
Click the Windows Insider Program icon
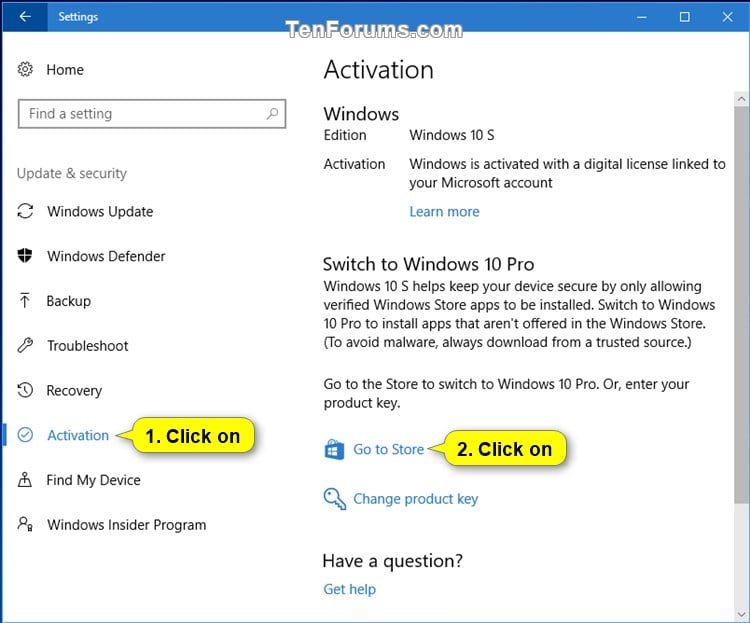pos(25,524)
